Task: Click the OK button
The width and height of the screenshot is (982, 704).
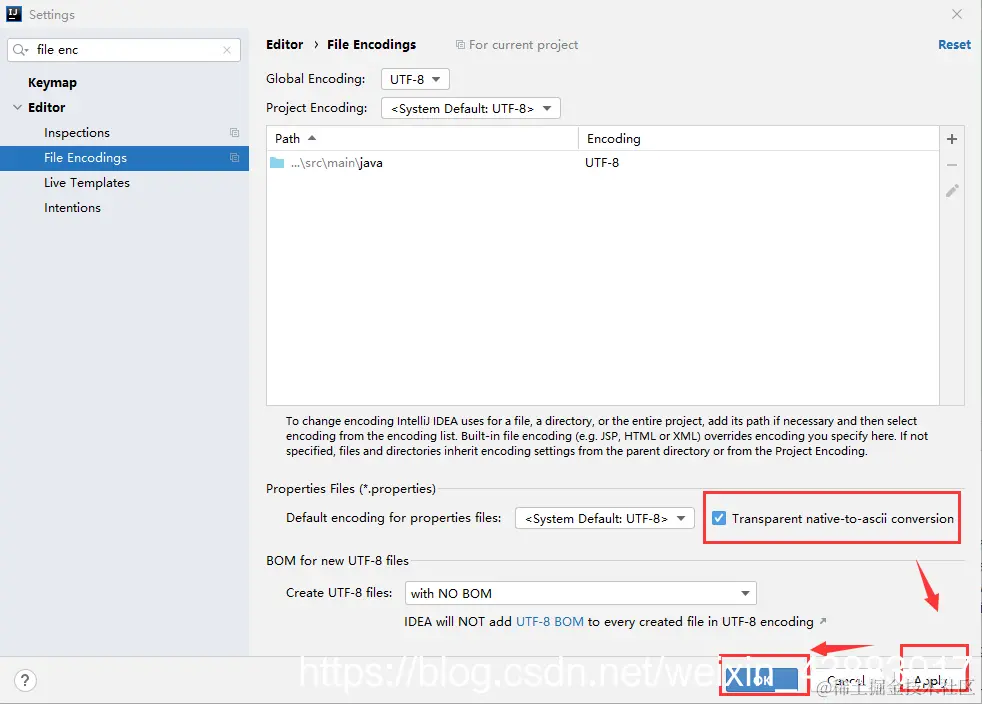Action: (x=762, y=679)
